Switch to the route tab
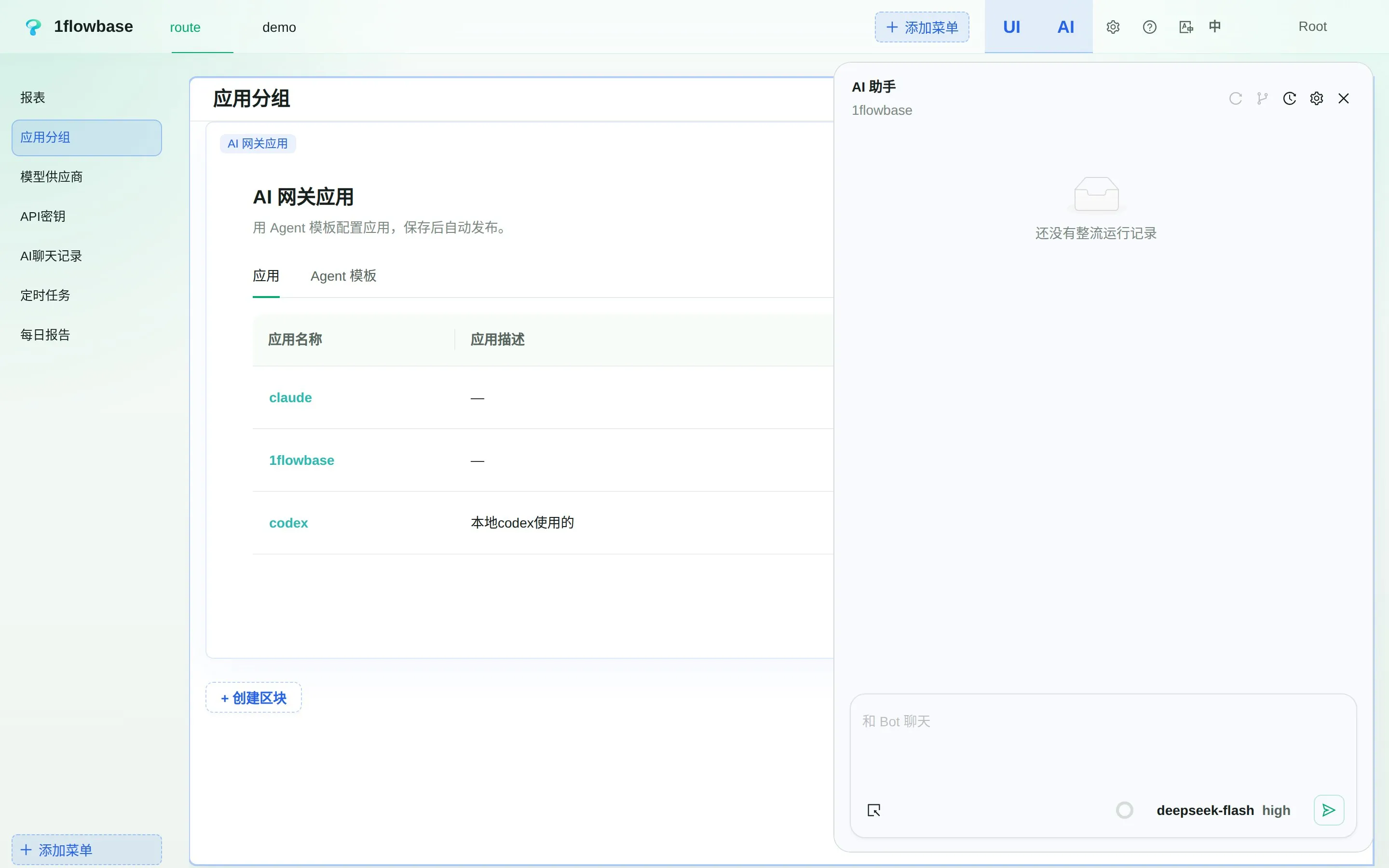This screenshot has height=868, width=1389. [185, 27]
